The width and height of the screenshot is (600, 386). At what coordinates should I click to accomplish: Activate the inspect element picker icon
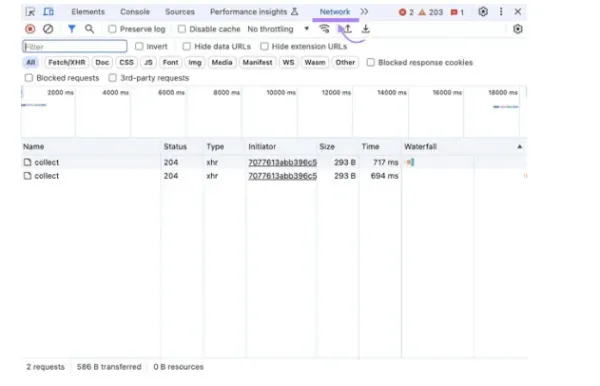pos(30,12)
